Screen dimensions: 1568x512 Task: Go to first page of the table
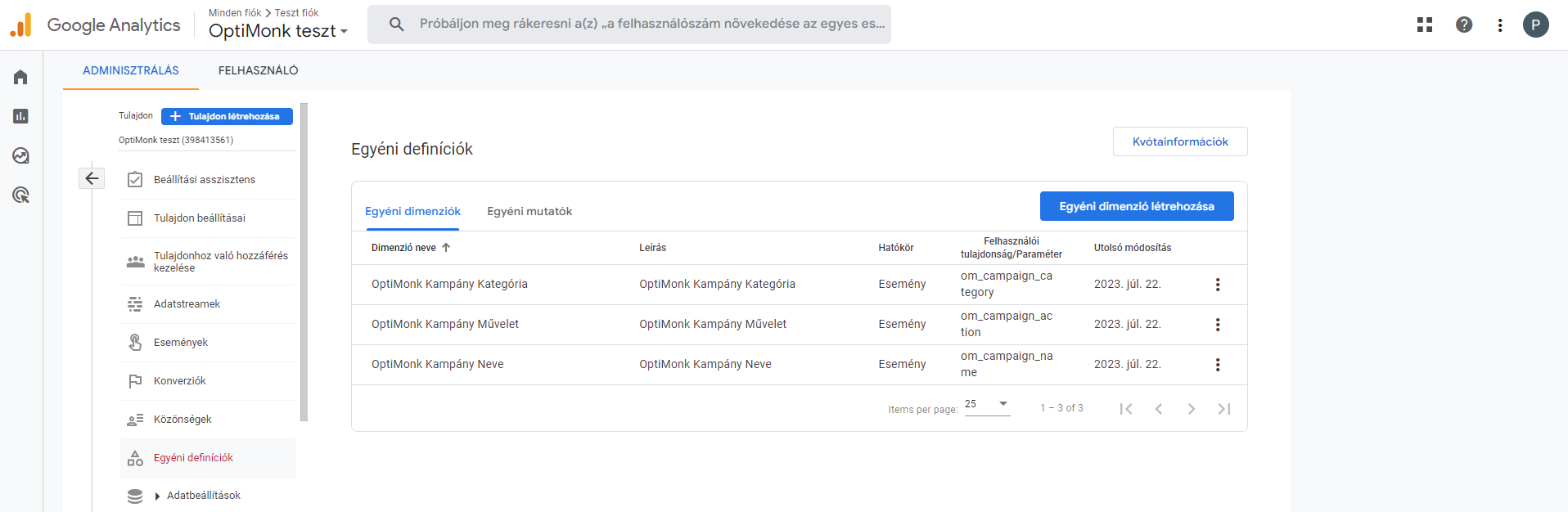point(1126,409)
